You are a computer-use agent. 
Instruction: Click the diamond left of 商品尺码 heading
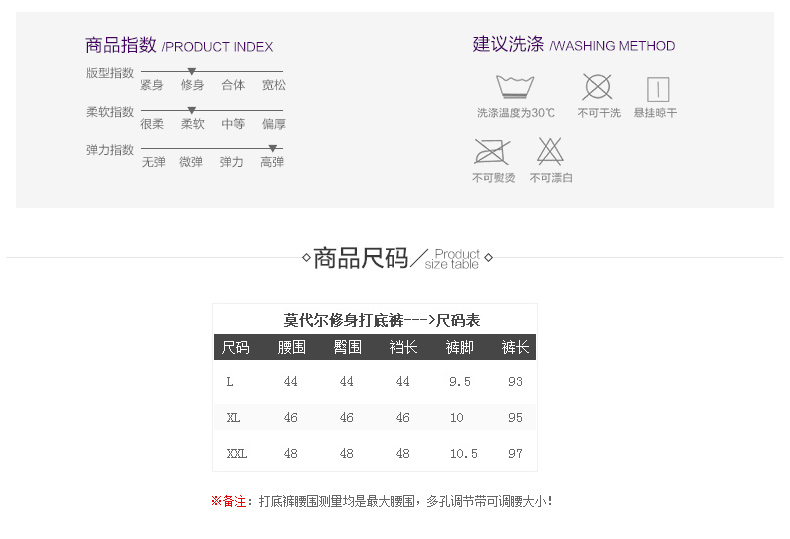click(x=306, y=259)
